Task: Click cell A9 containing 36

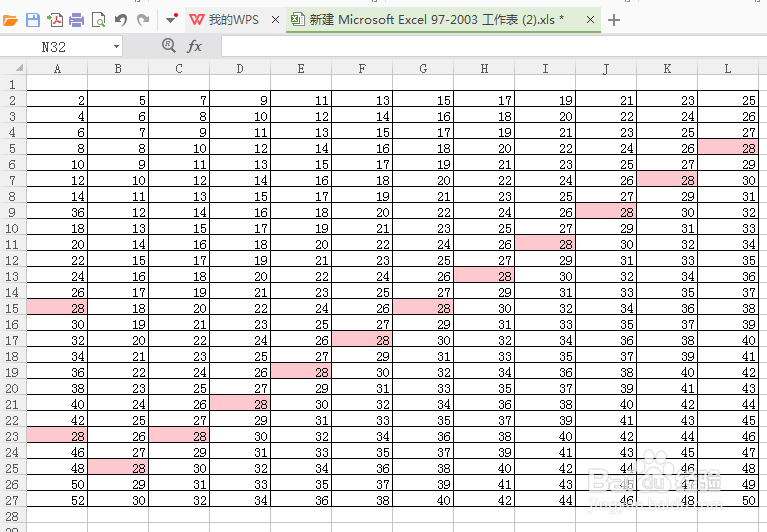Action: [x=57, y=212]
